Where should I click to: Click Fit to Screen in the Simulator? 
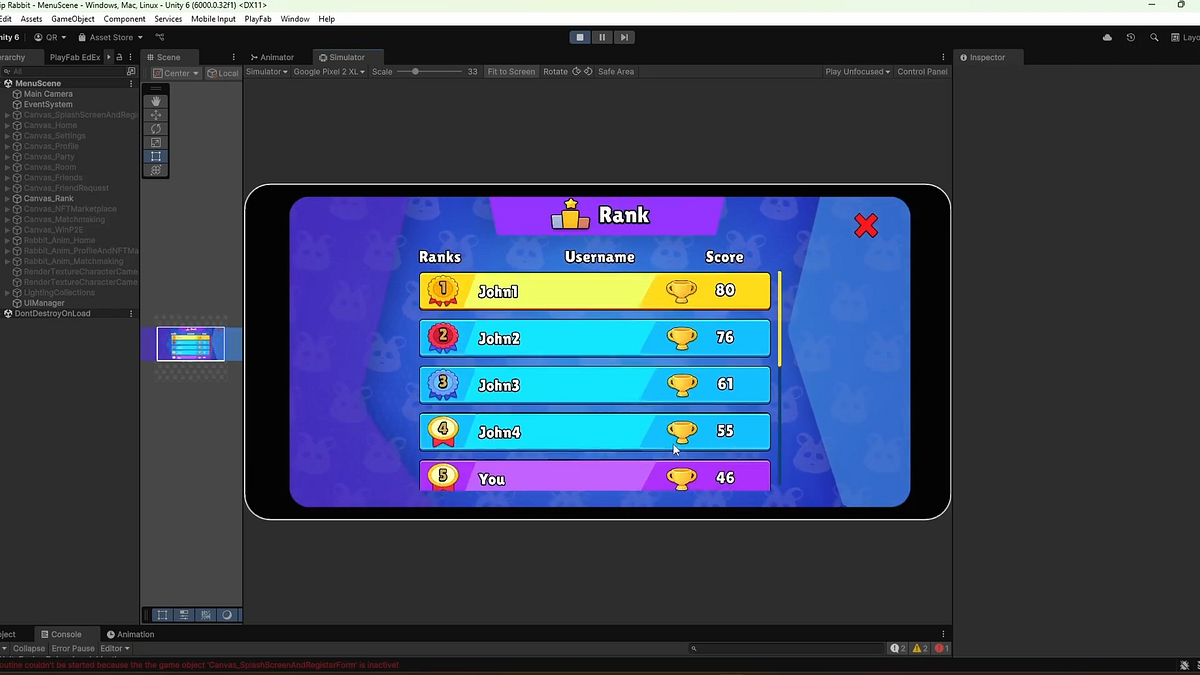pos(510,71)
